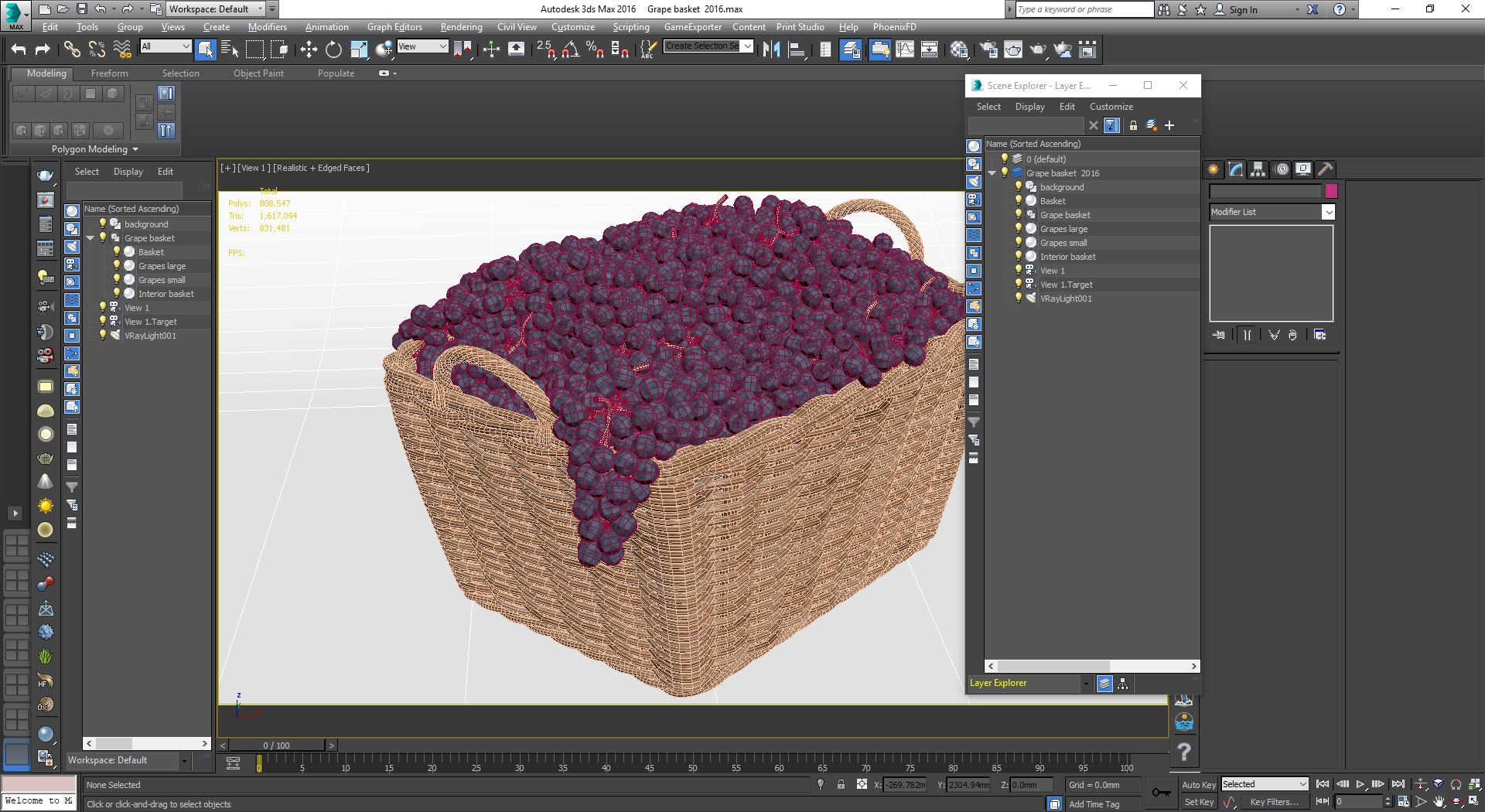This screenshot has height=812, width=1485.
Task: Open the Modifiers menu
Action: point(267,27)
